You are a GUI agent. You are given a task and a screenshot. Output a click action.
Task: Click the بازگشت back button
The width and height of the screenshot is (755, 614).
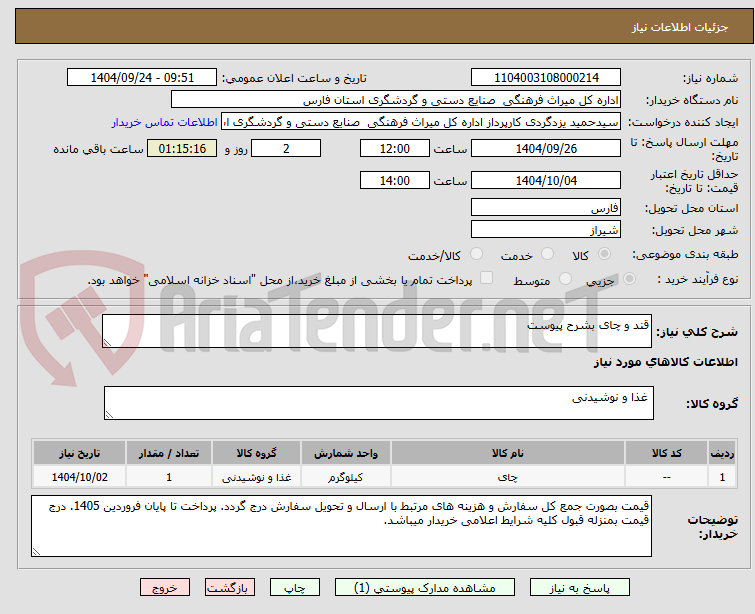point(230,588)
